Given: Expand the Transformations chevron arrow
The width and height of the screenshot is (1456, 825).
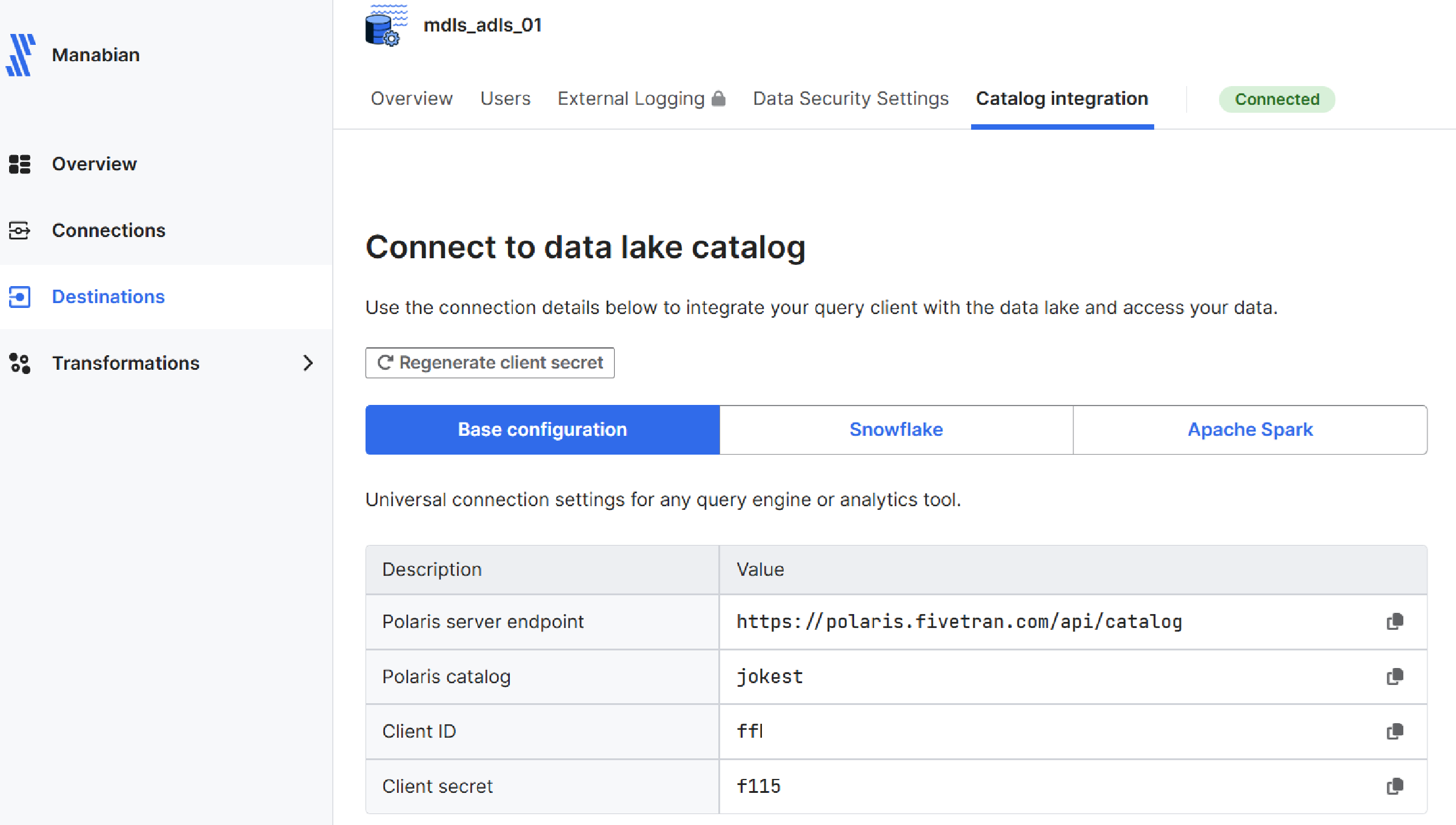Looking at the screenshot, I should click(308, 363).
